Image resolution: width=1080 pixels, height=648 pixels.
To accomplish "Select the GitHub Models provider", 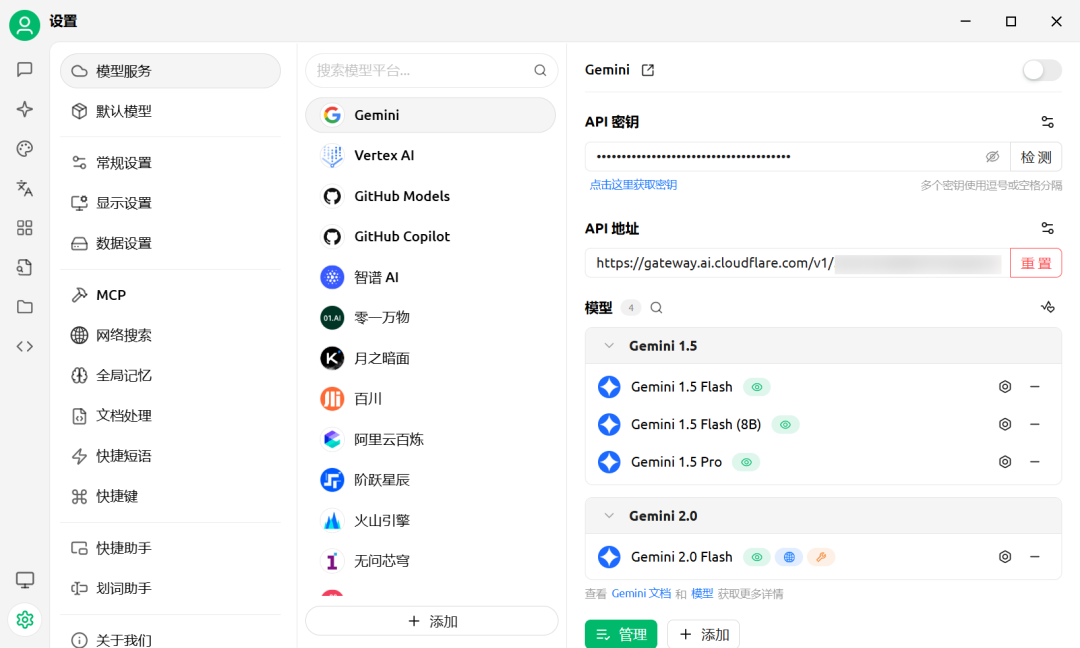I will click(430, 196).
